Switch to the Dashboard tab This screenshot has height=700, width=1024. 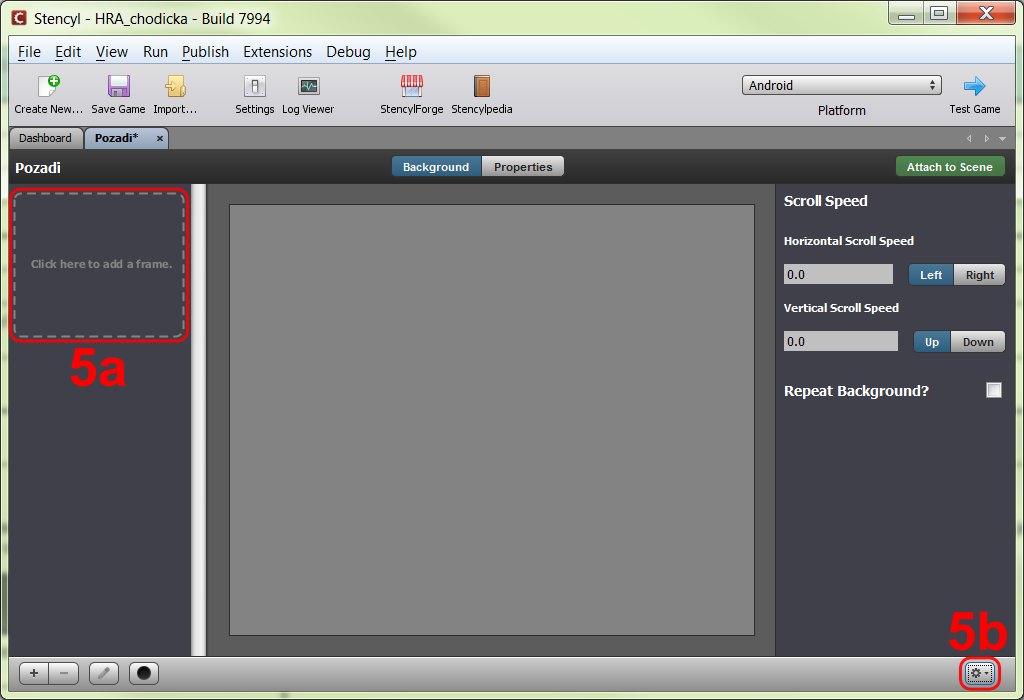[46, 138]
